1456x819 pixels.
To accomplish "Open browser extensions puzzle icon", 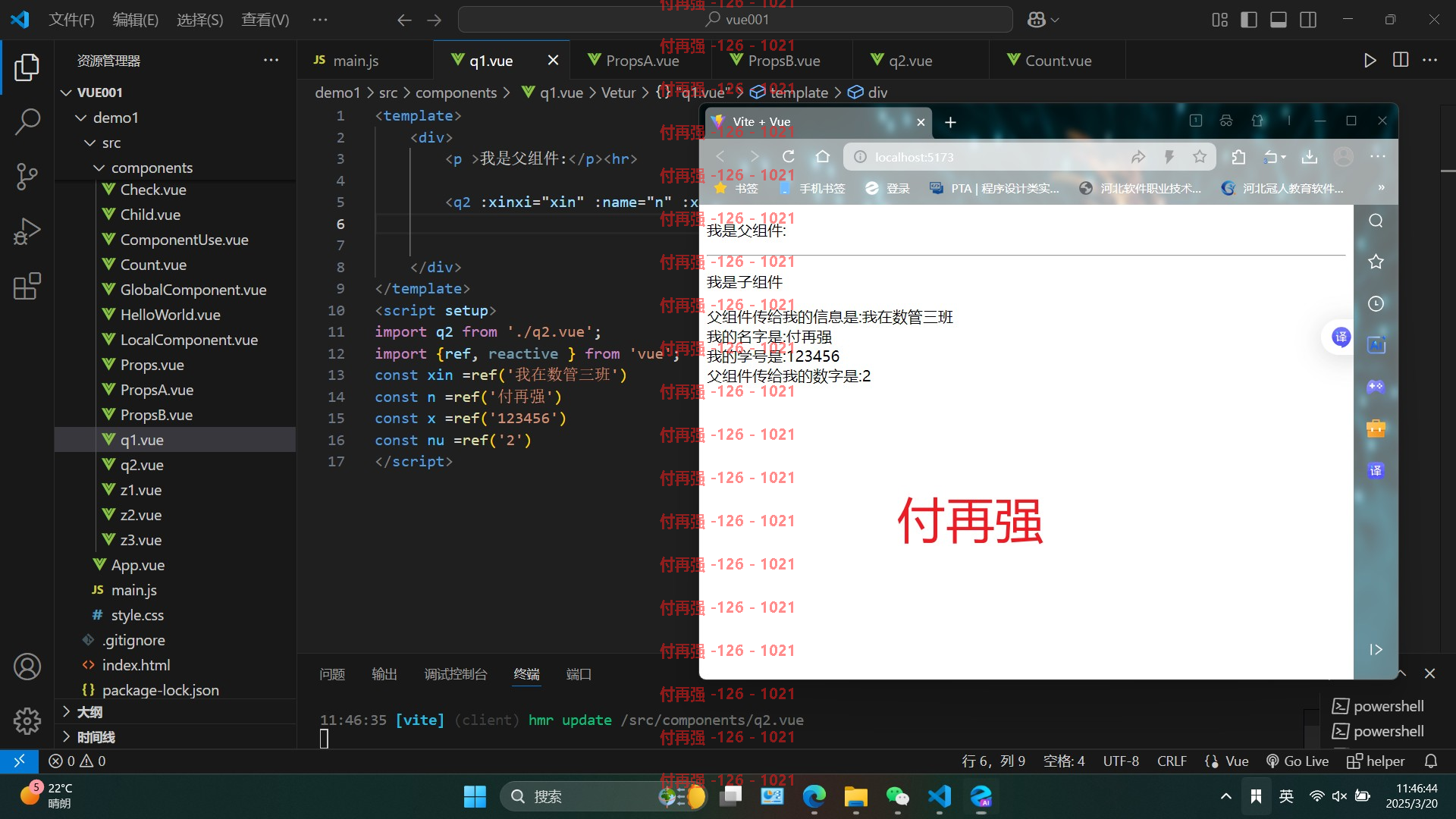I will coord(1238,156).
